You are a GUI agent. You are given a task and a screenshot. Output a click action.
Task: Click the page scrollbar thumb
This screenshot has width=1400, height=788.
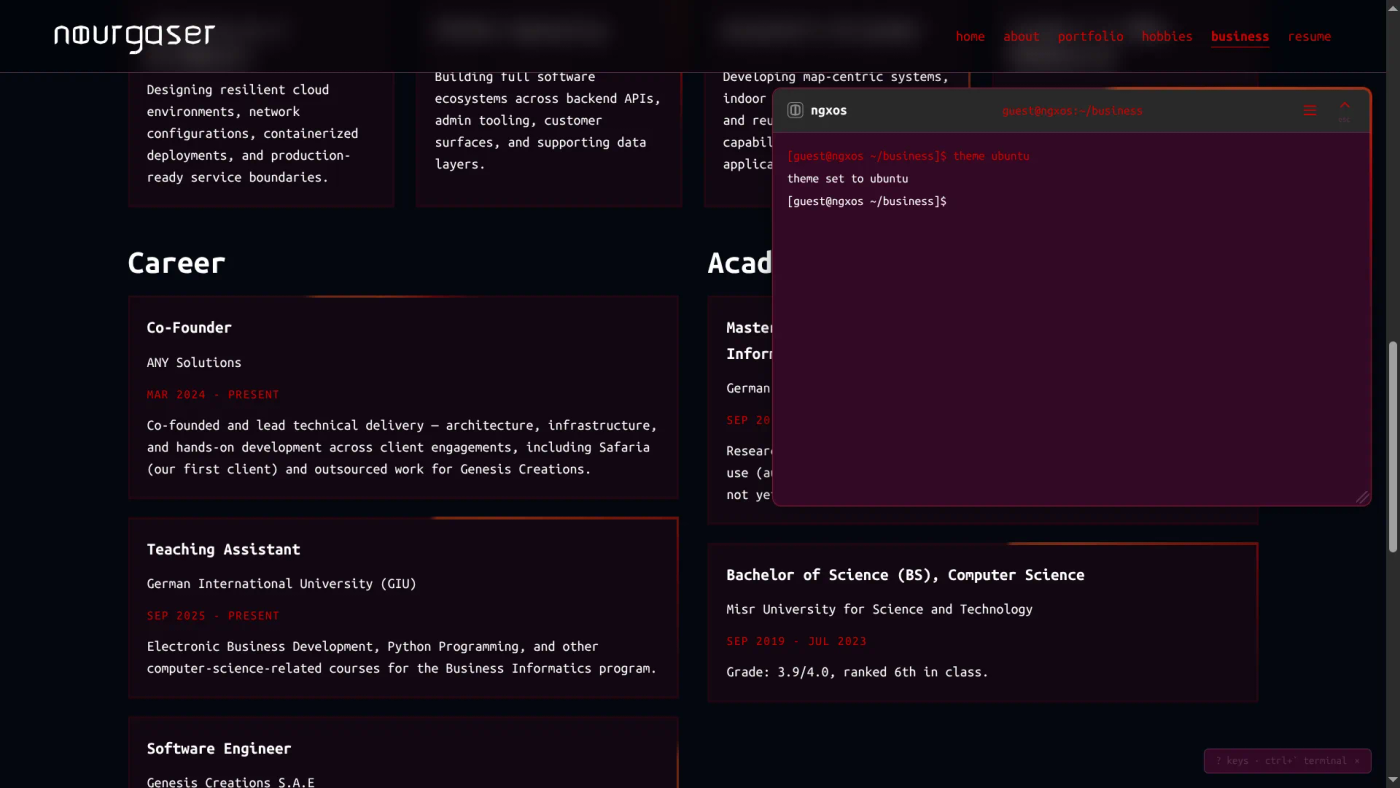(x=1392, y=446)
